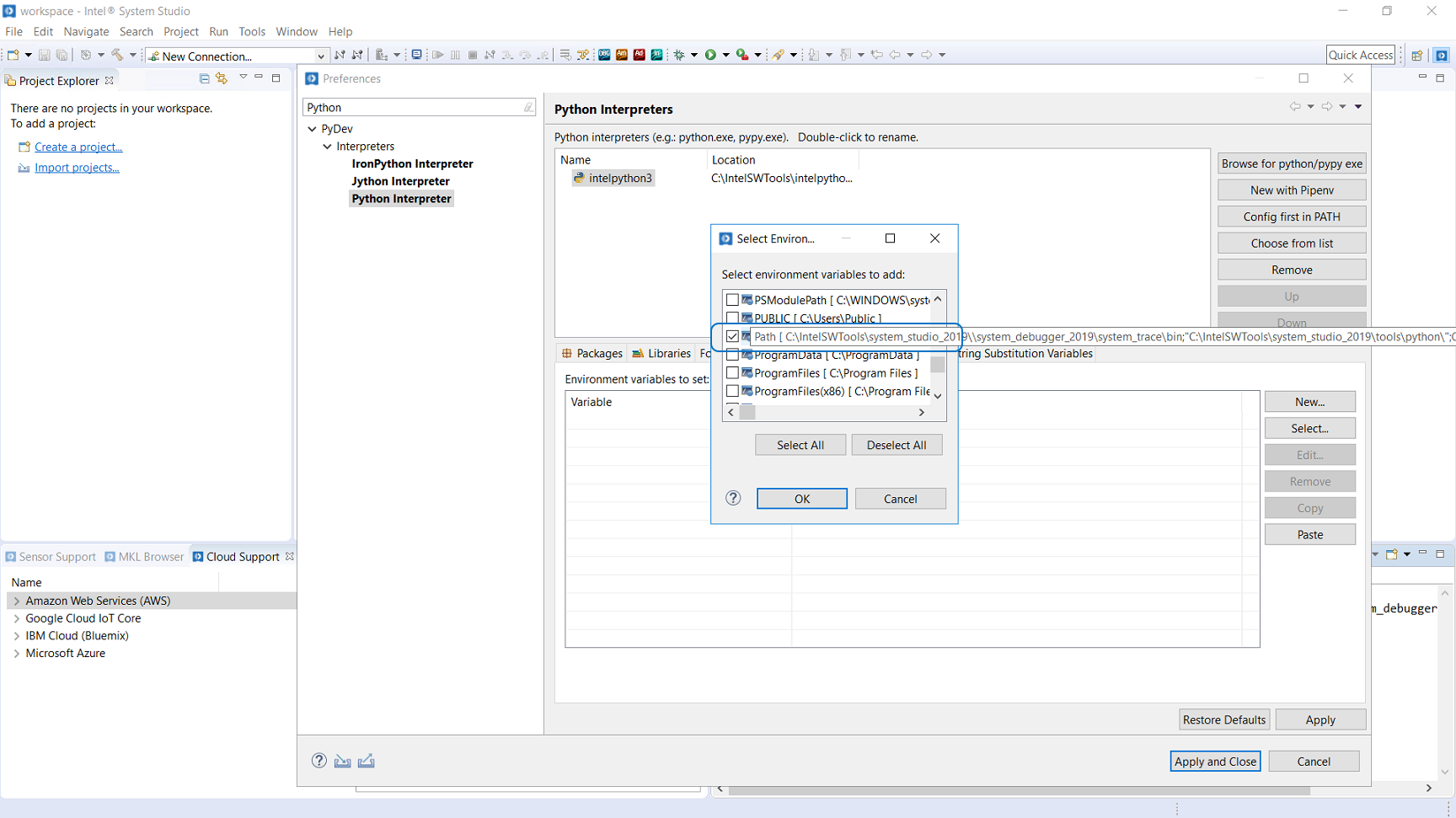This screenshot has height=818, width=1456.
Task: Check the PUBLIC variable checkbox
Action: pos(732,318)
